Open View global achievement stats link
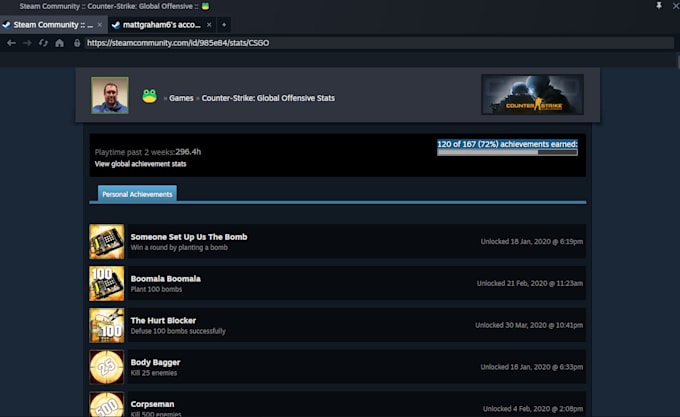This screenshot has width=680, height=417. [x=141, y=164]
